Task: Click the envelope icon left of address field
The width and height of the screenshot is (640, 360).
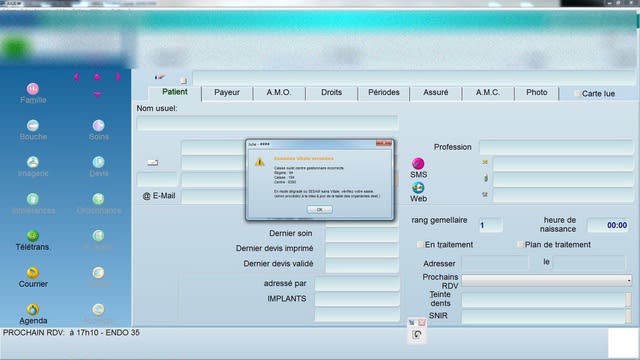Action: pyautogui.click(x=153, y=162)
